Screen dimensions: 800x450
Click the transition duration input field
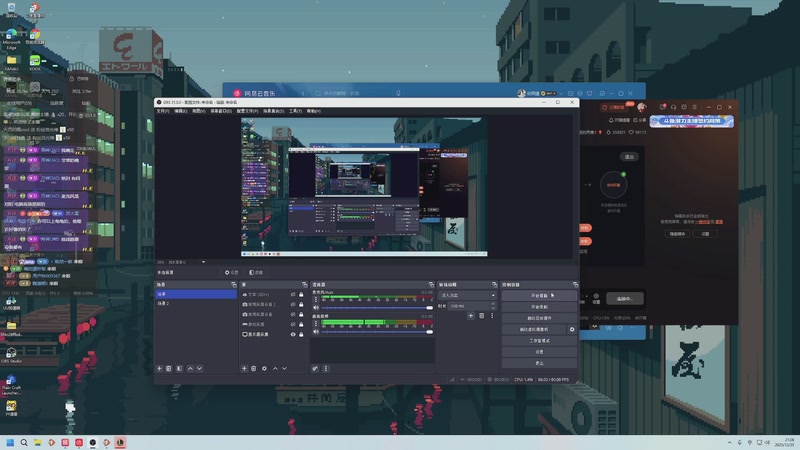468,306
